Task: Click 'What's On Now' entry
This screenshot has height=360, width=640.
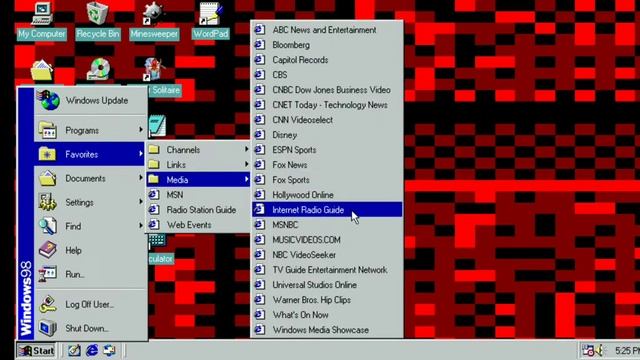Action: (327, 315)
